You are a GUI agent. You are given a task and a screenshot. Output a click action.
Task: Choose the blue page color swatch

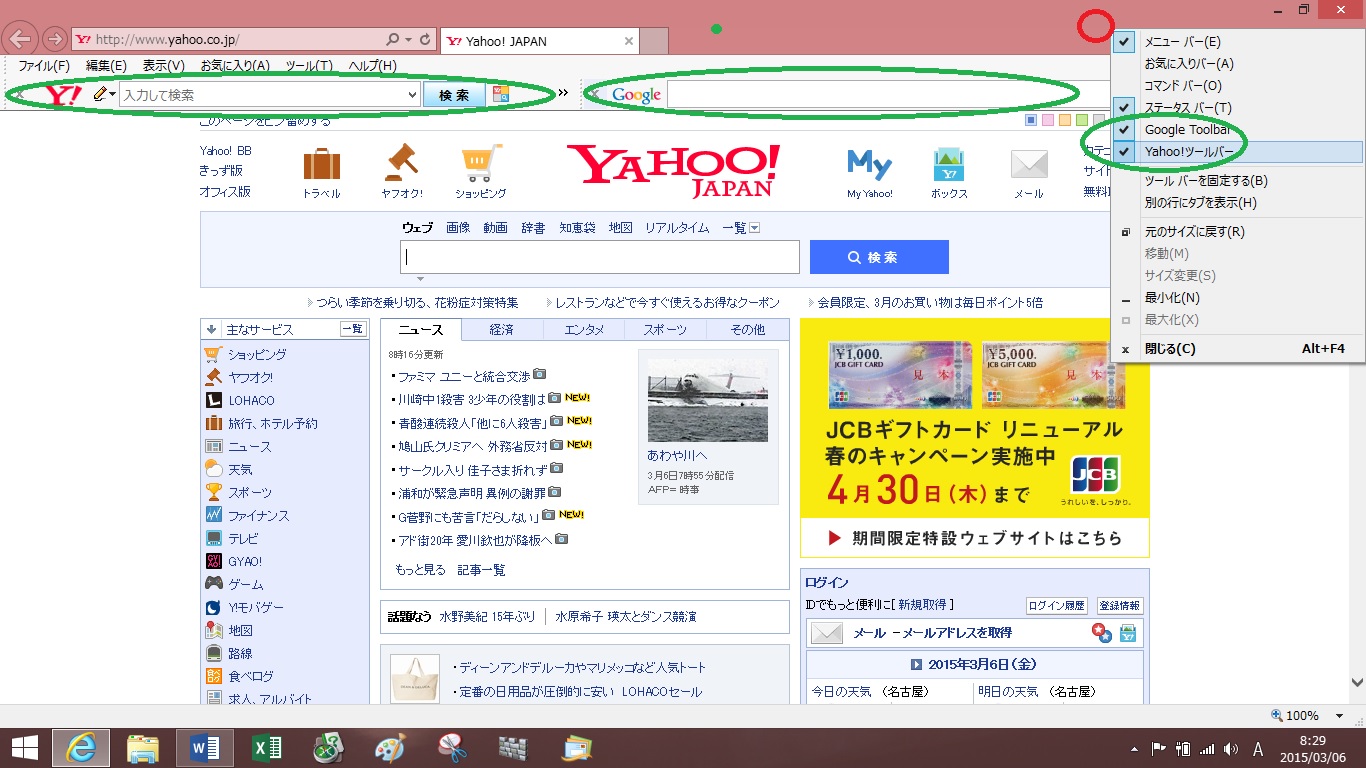1031,121
